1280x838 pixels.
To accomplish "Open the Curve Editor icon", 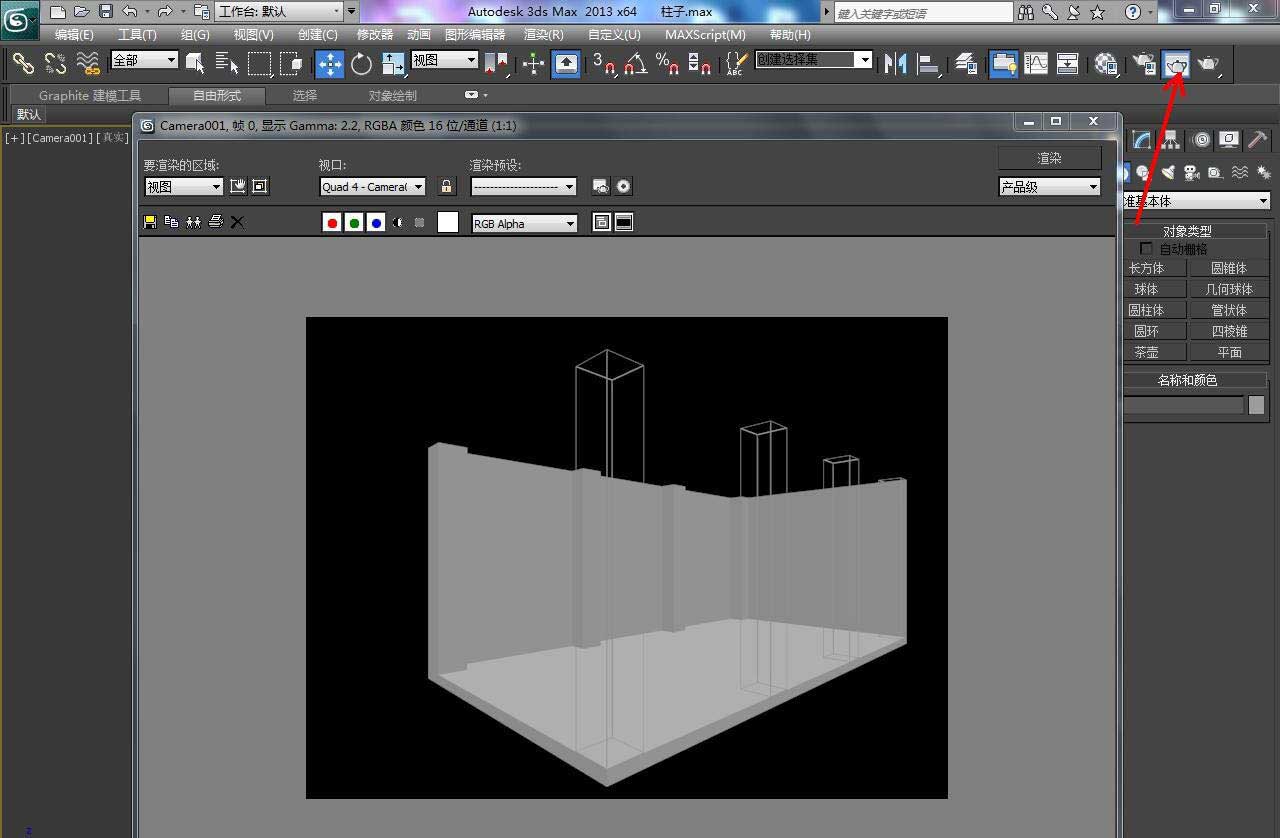I will 1036,64.
